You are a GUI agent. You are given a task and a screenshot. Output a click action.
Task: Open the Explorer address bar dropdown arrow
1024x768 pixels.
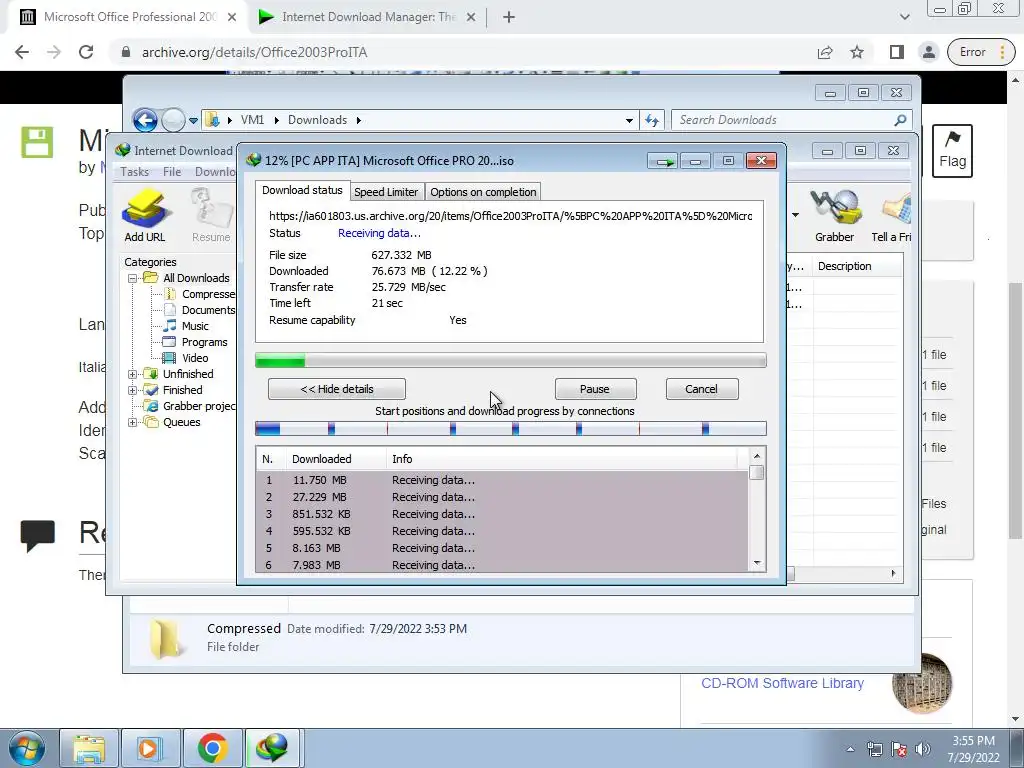pyautogui.click(x=629, y=120)
